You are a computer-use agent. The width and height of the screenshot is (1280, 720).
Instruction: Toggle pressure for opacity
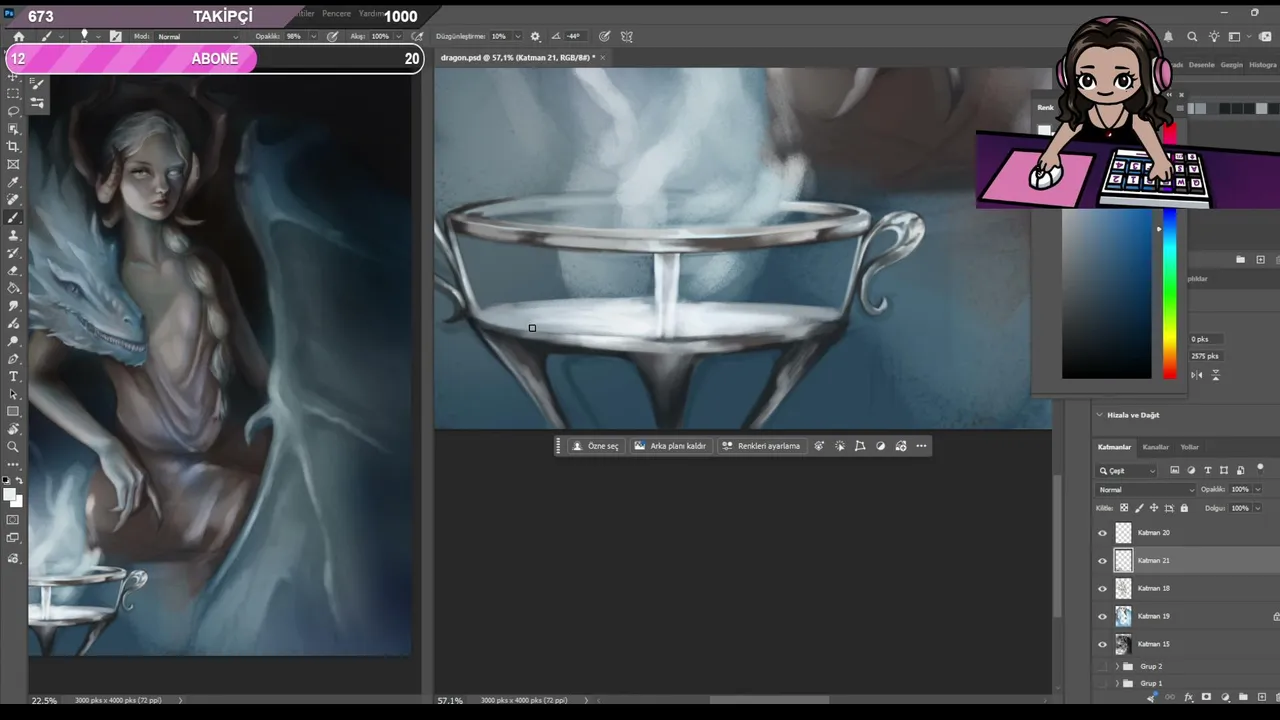tap(331, 37)
